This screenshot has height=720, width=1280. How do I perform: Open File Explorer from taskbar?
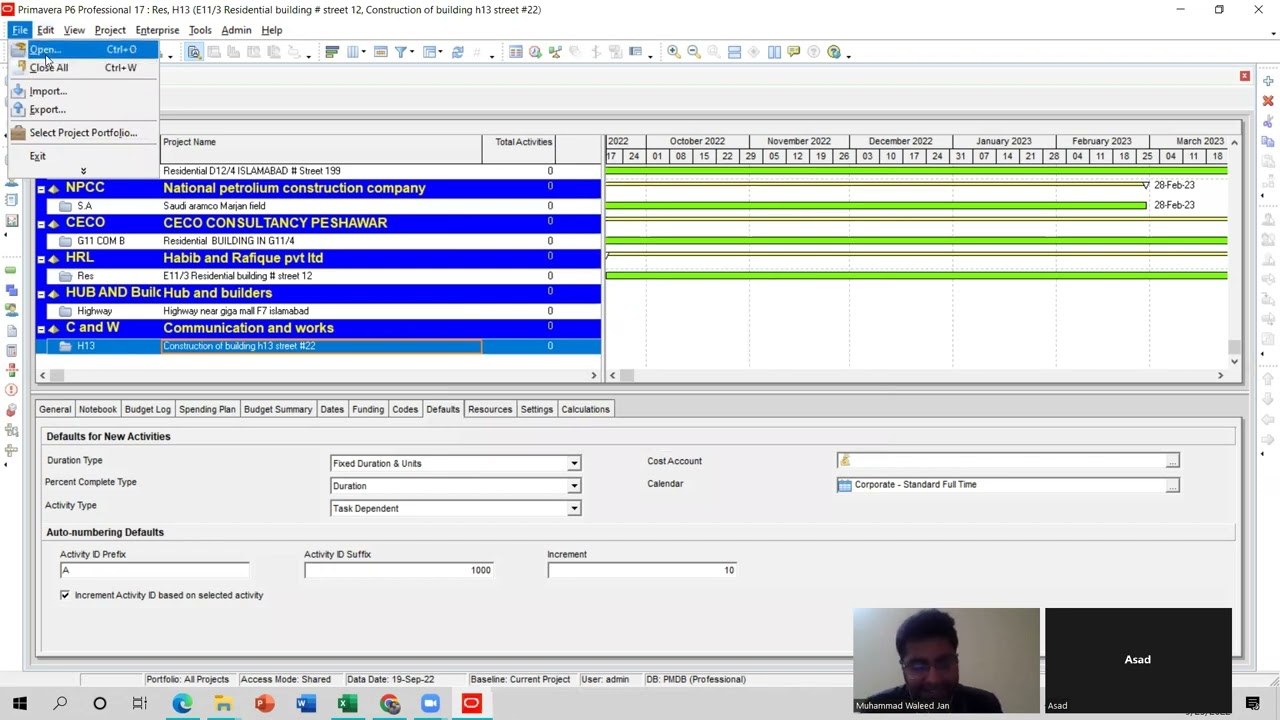pyautogui.click(x=223, y=704)
